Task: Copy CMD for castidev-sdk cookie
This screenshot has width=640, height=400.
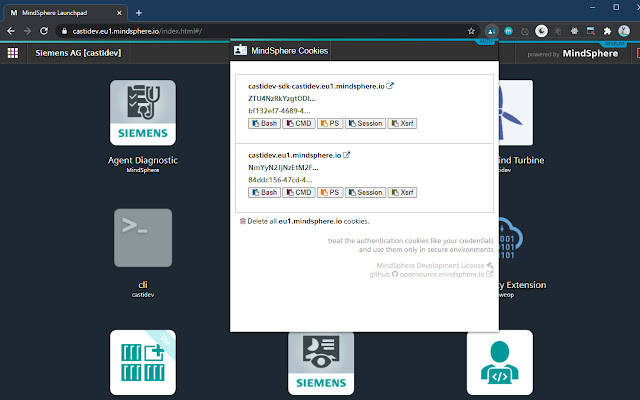Action: click(x=299, y=123)
